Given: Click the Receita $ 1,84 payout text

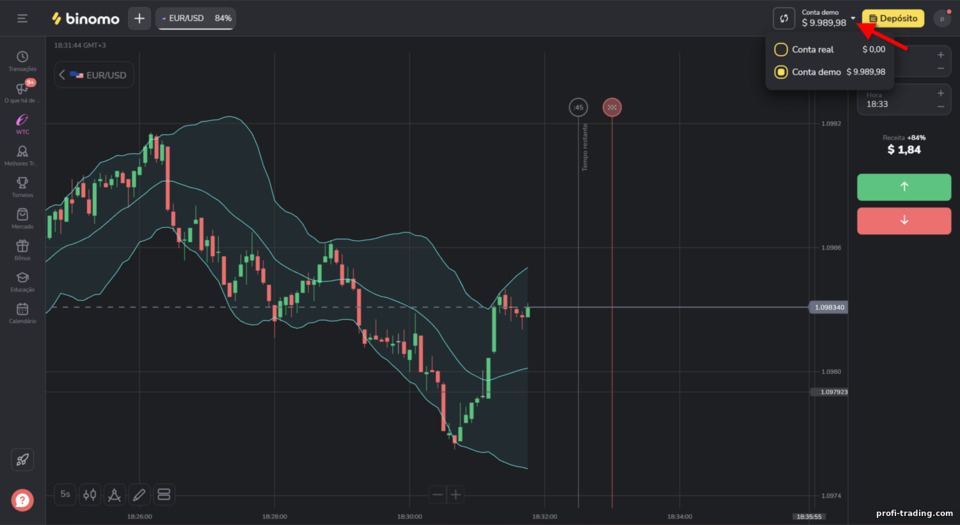Looking at the screenshot, I should [x=904, y=145].
